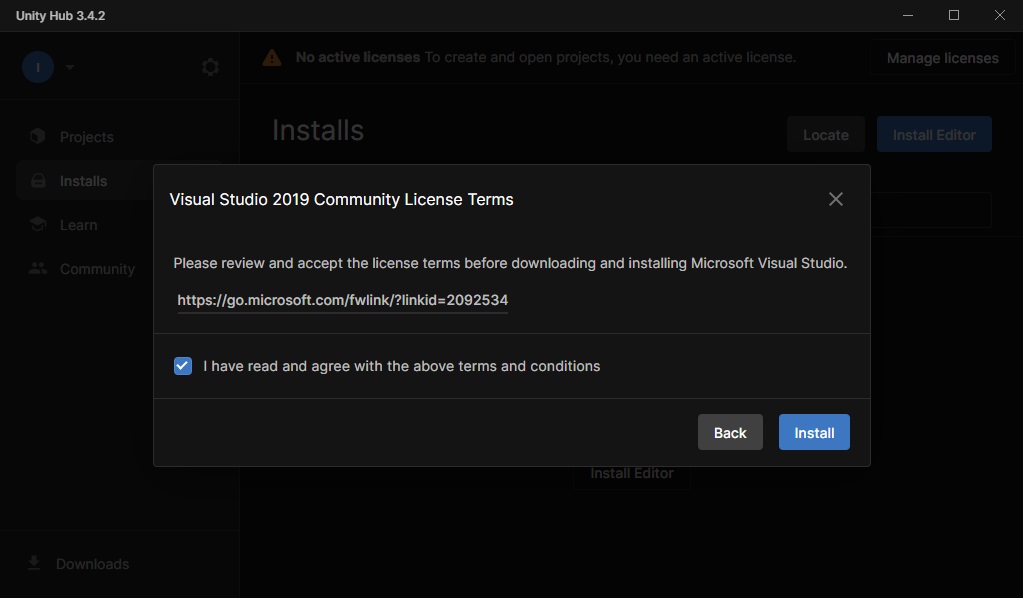Screen dimensions: 1023x598
Task: Click the dialog title text
Action: [x=341, y=200]
